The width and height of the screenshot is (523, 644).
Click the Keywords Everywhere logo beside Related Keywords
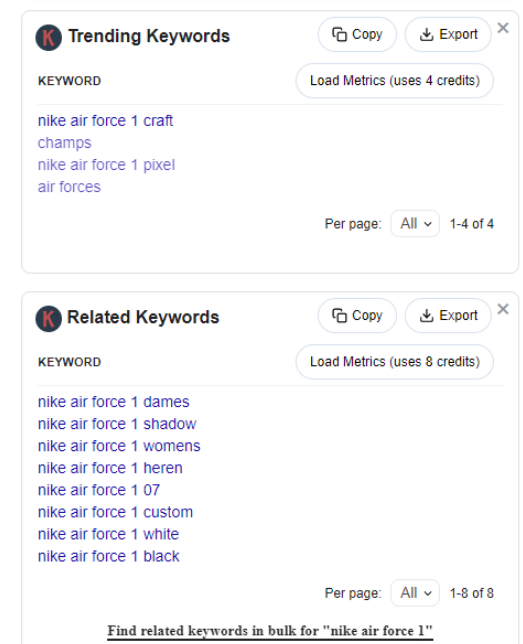48,319
